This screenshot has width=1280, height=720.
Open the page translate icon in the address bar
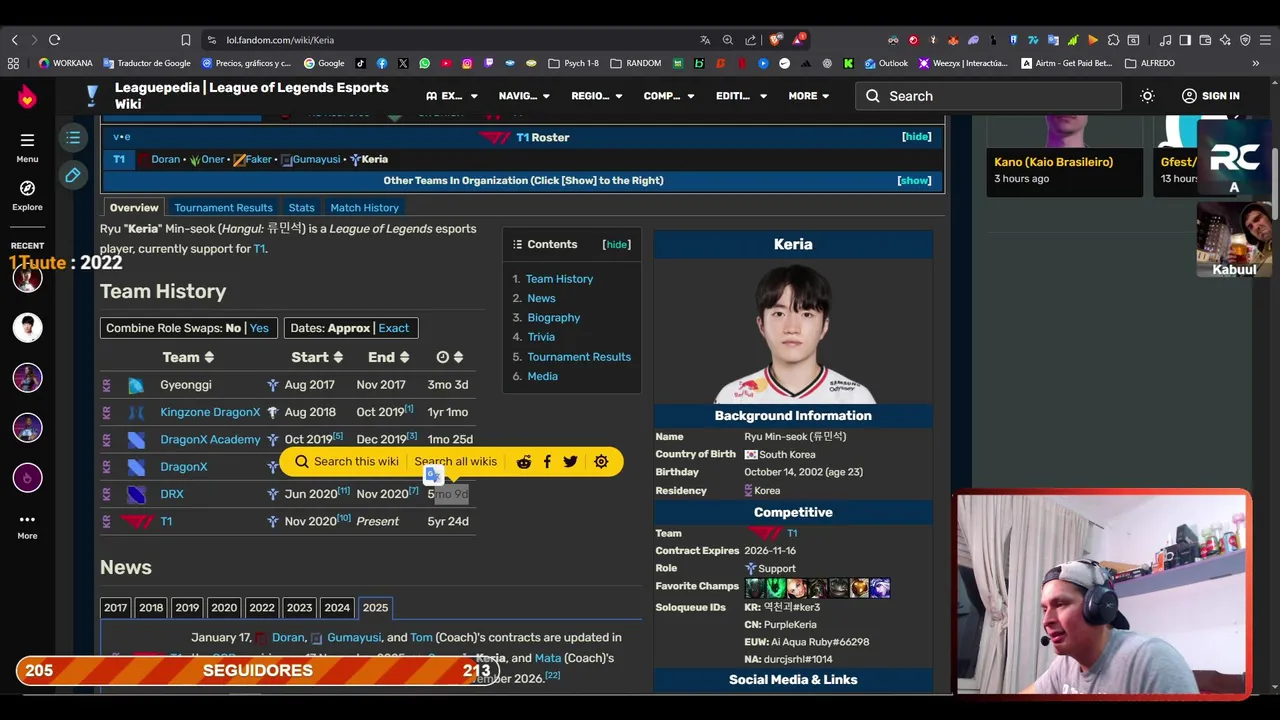coord(705,40)
